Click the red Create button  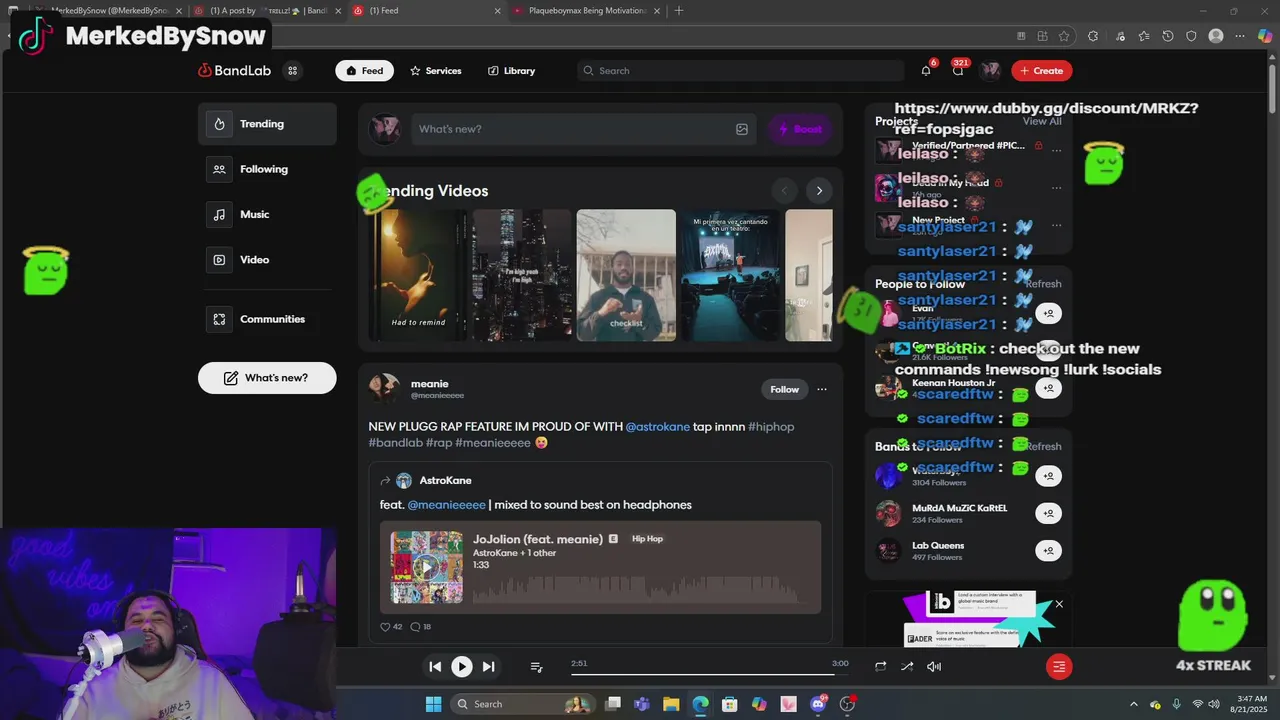pyautogui.click(x=1042, y=71)
